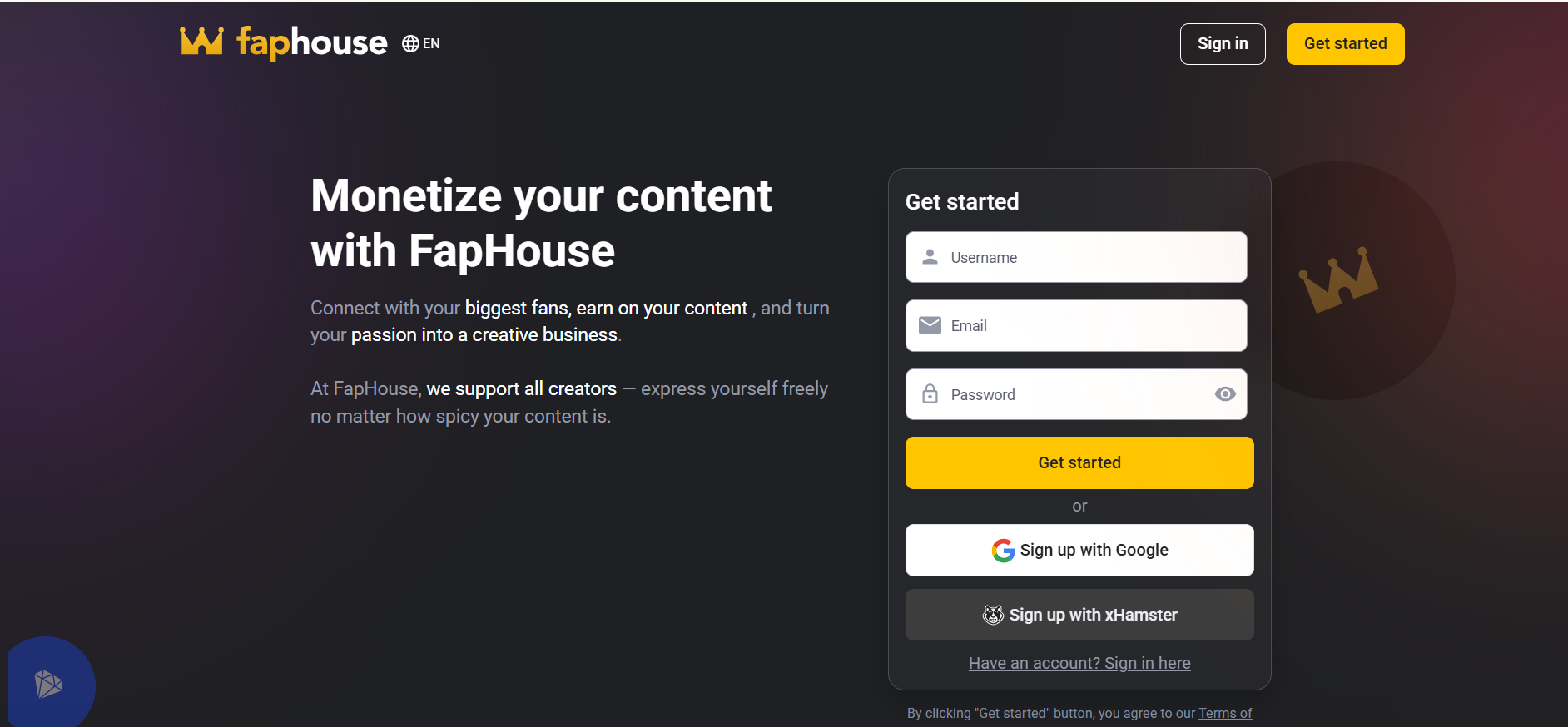Select Sign up with xHamster
This screenshot has width=1568, height=727.
[x=1079, y=615]
